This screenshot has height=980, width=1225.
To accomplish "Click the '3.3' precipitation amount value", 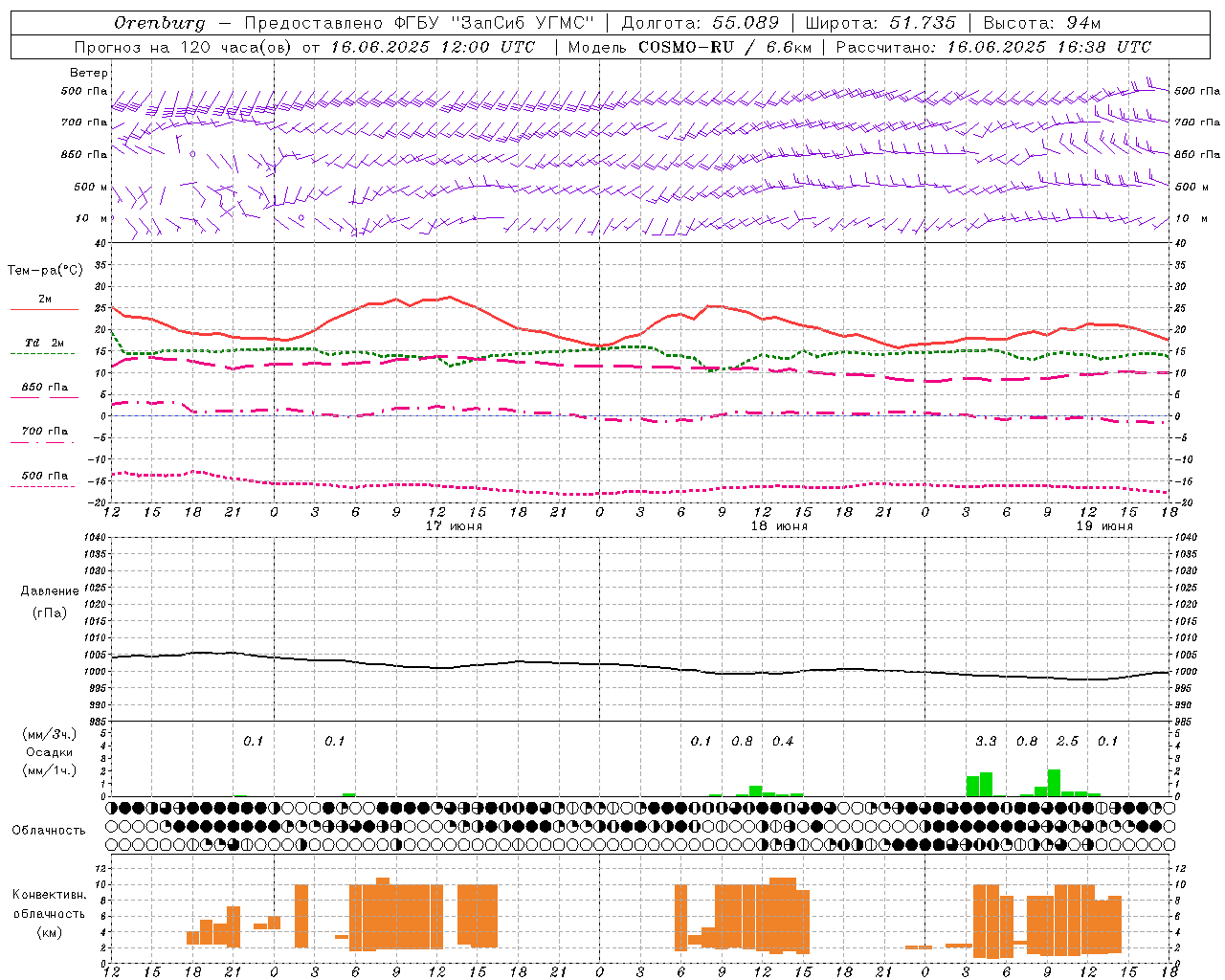I will 986,742.
